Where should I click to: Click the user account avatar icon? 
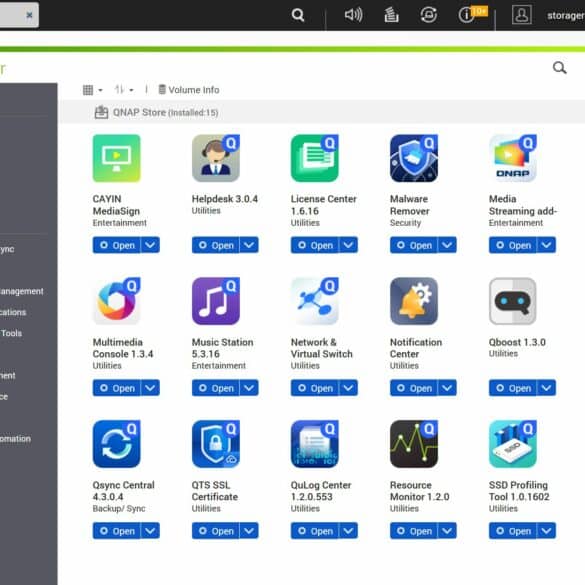coord(522,15)
